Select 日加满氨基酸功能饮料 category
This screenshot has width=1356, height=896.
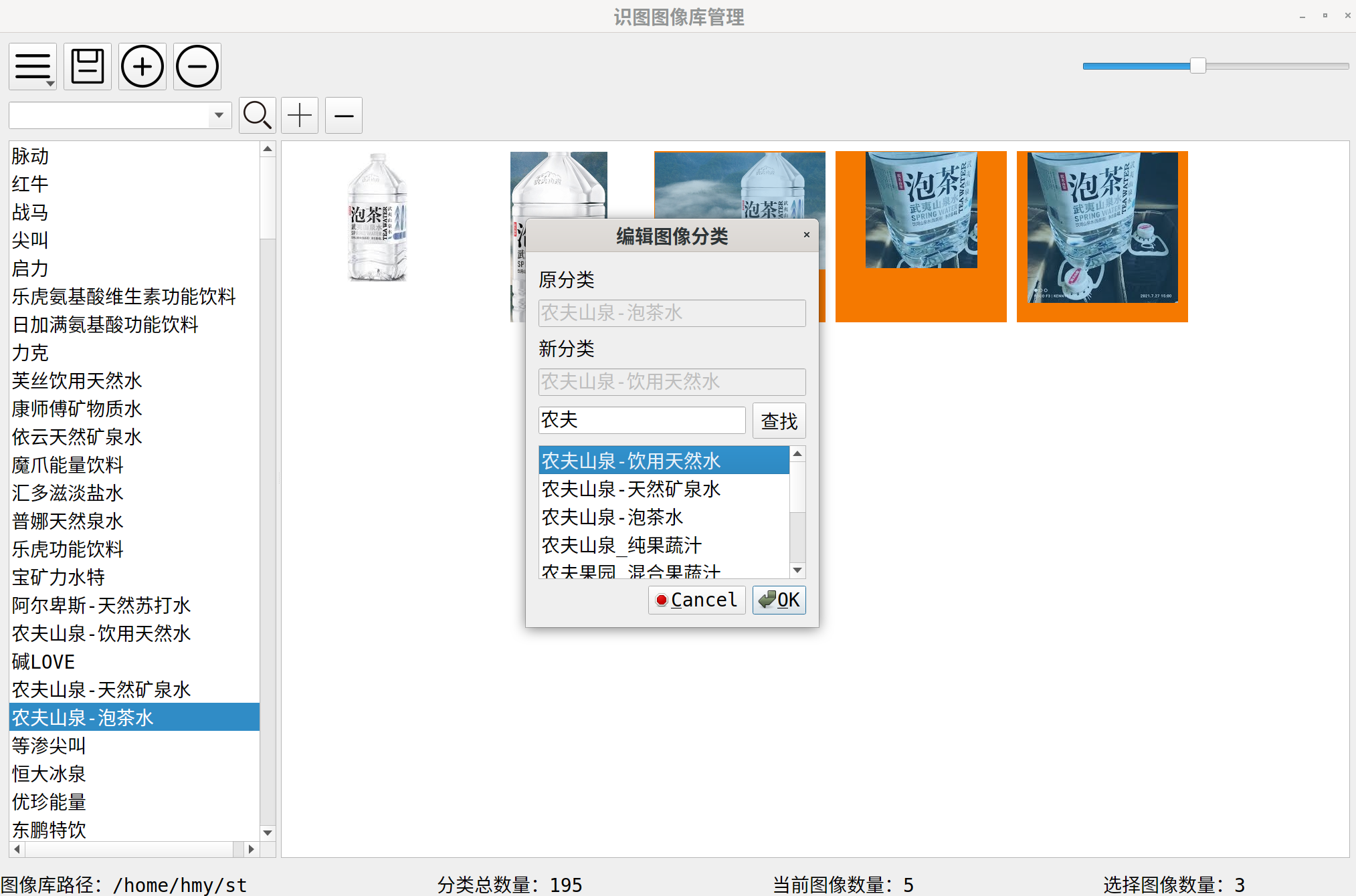tap(134, 324)
